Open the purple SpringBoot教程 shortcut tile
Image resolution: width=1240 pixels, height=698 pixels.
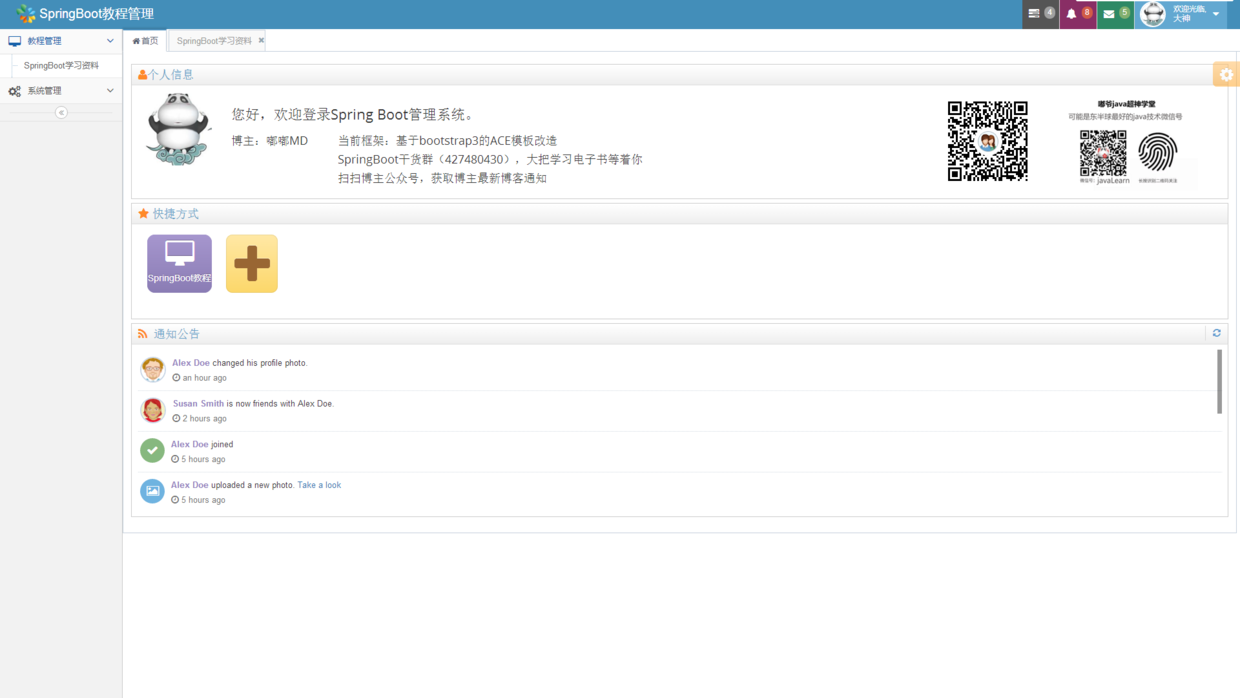[x=179, y=264]
